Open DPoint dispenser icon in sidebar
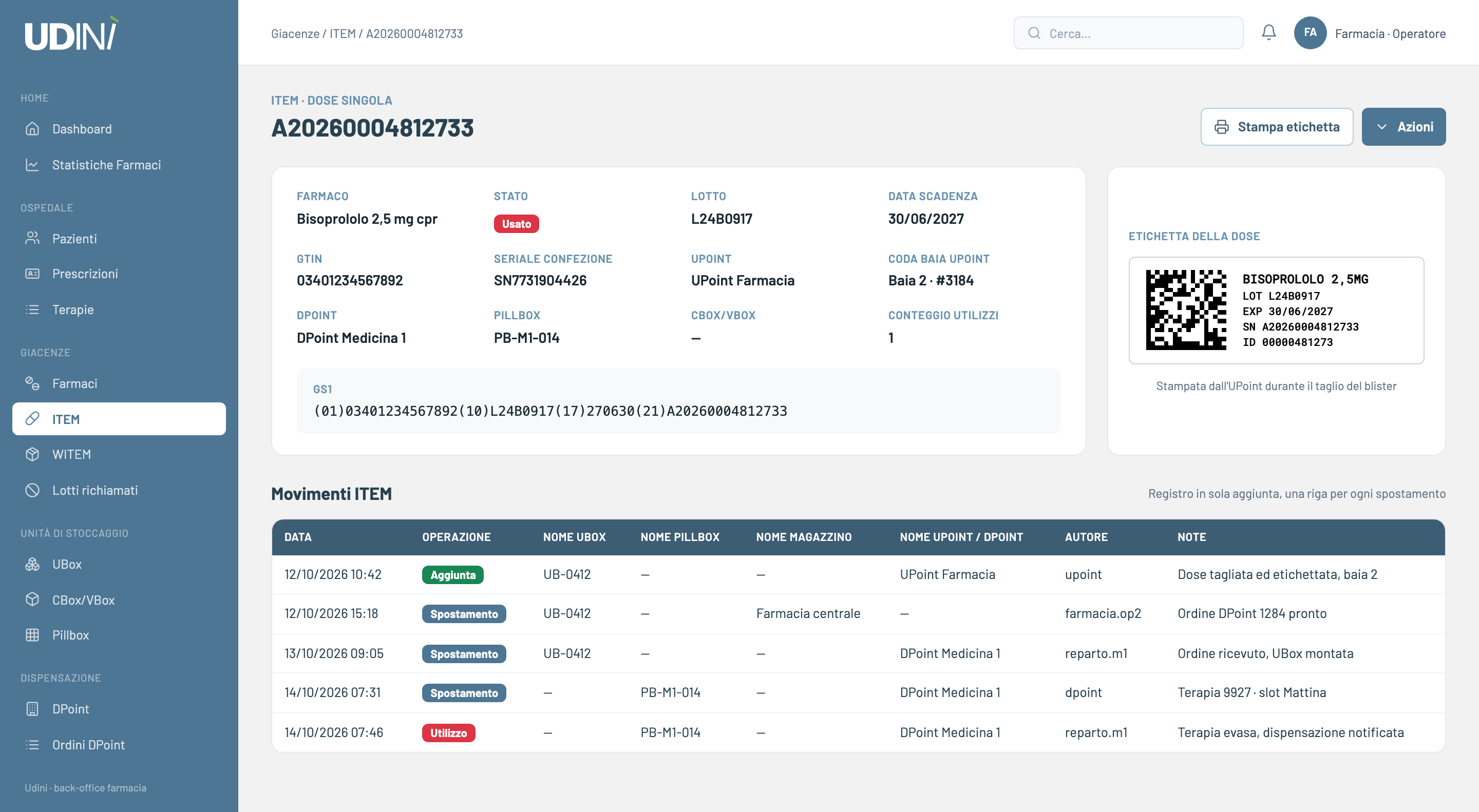1479x812 pixels. coord(32,709)
